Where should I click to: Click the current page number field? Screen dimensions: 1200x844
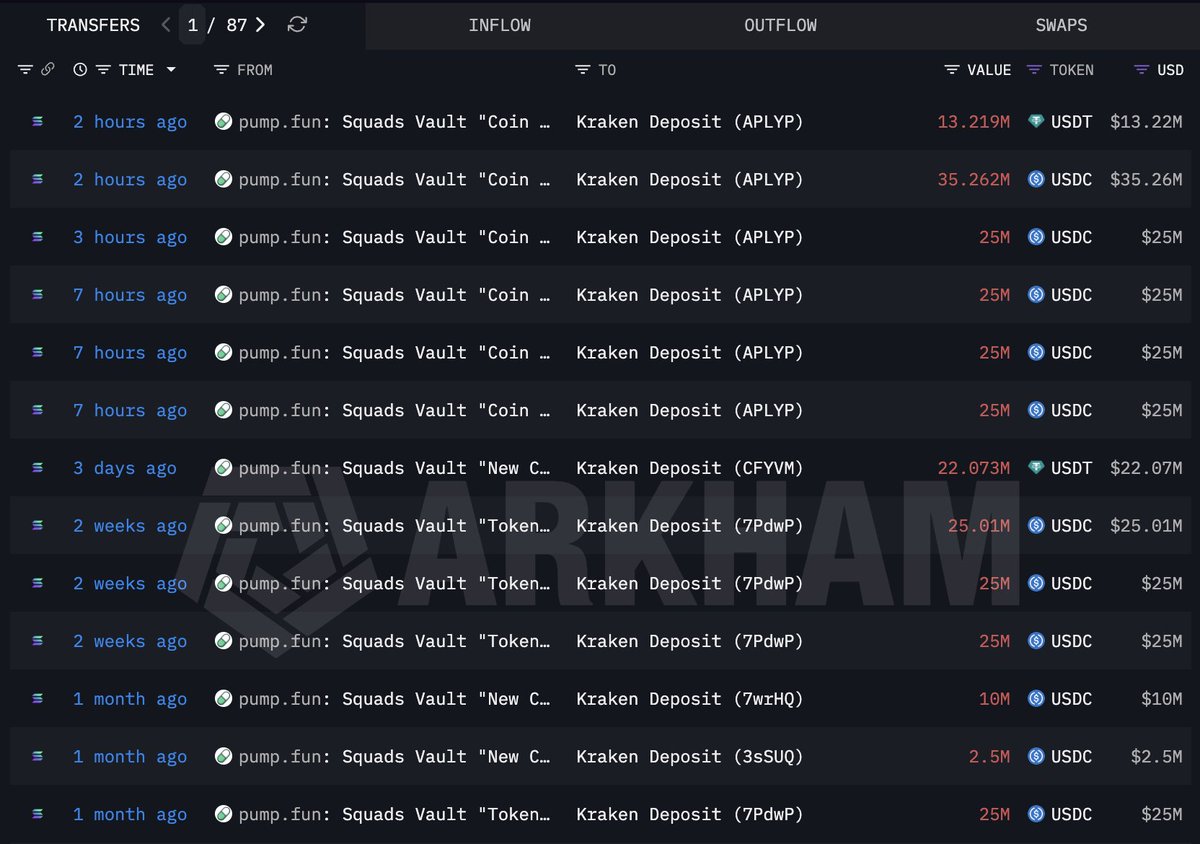pyautogui.click(x=192, y=25)
